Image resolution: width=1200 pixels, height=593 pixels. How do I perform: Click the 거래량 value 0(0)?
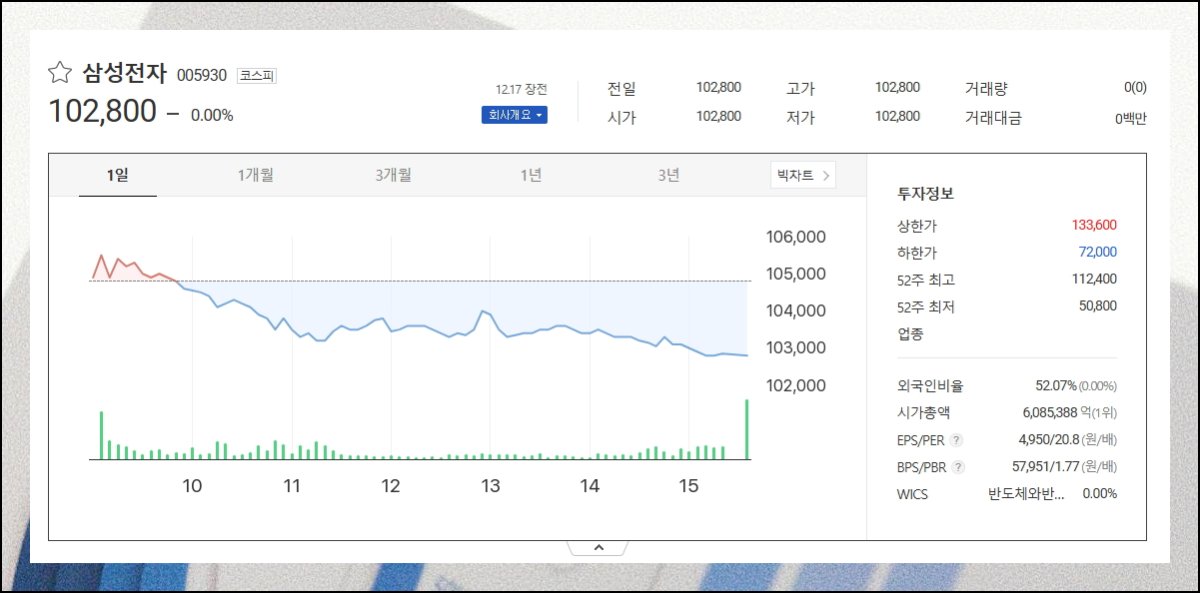tap(1135, 88)
